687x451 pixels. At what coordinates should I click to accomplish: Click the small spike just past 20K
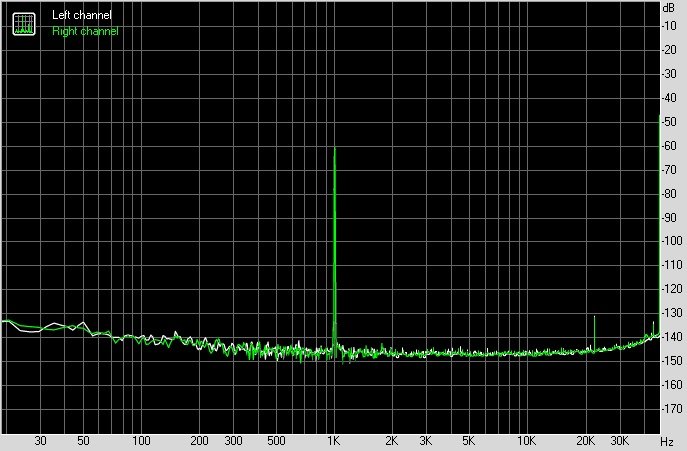click(594, 333)
